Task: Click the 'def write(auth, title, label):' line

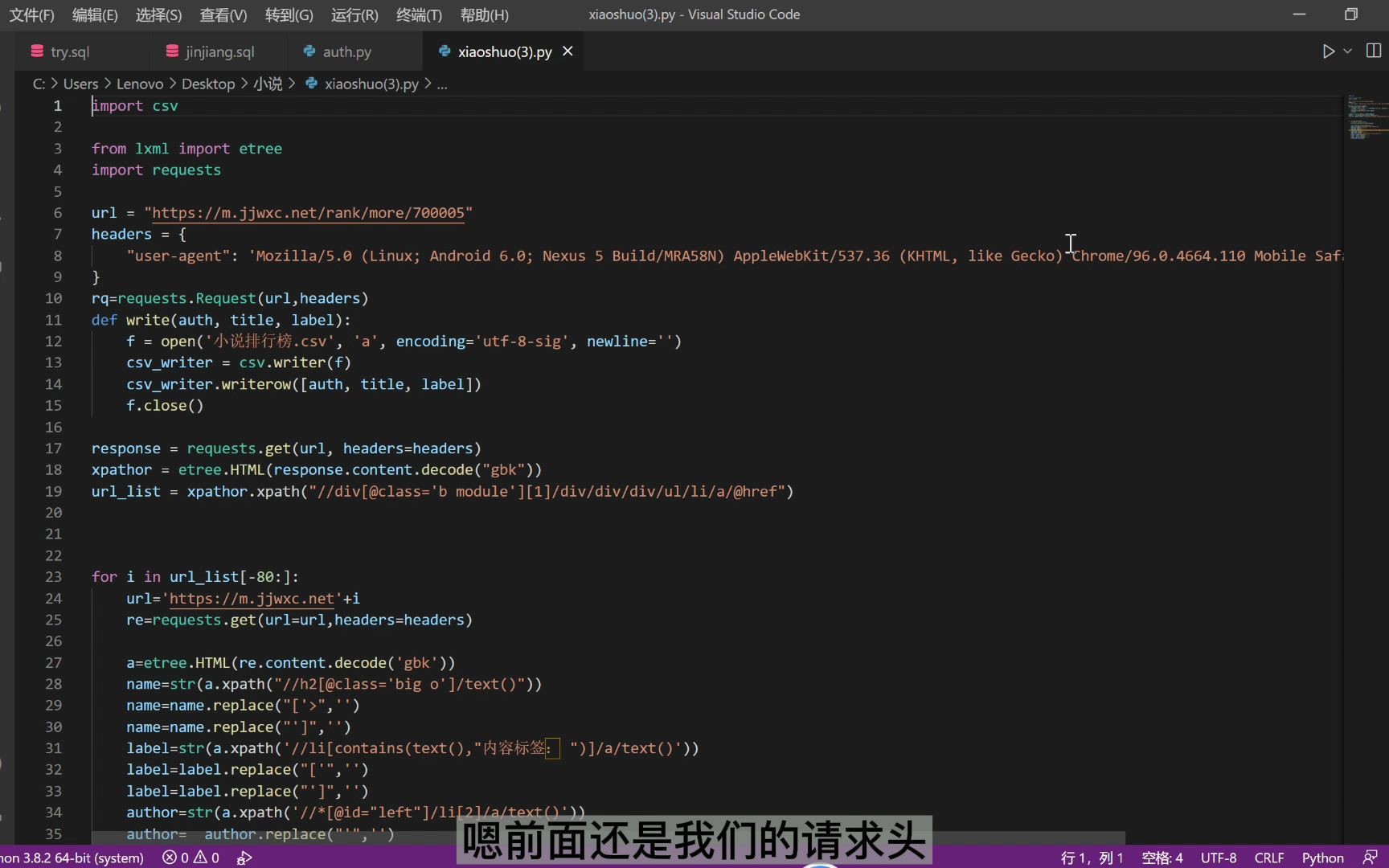Action: [x=221, y=320]
